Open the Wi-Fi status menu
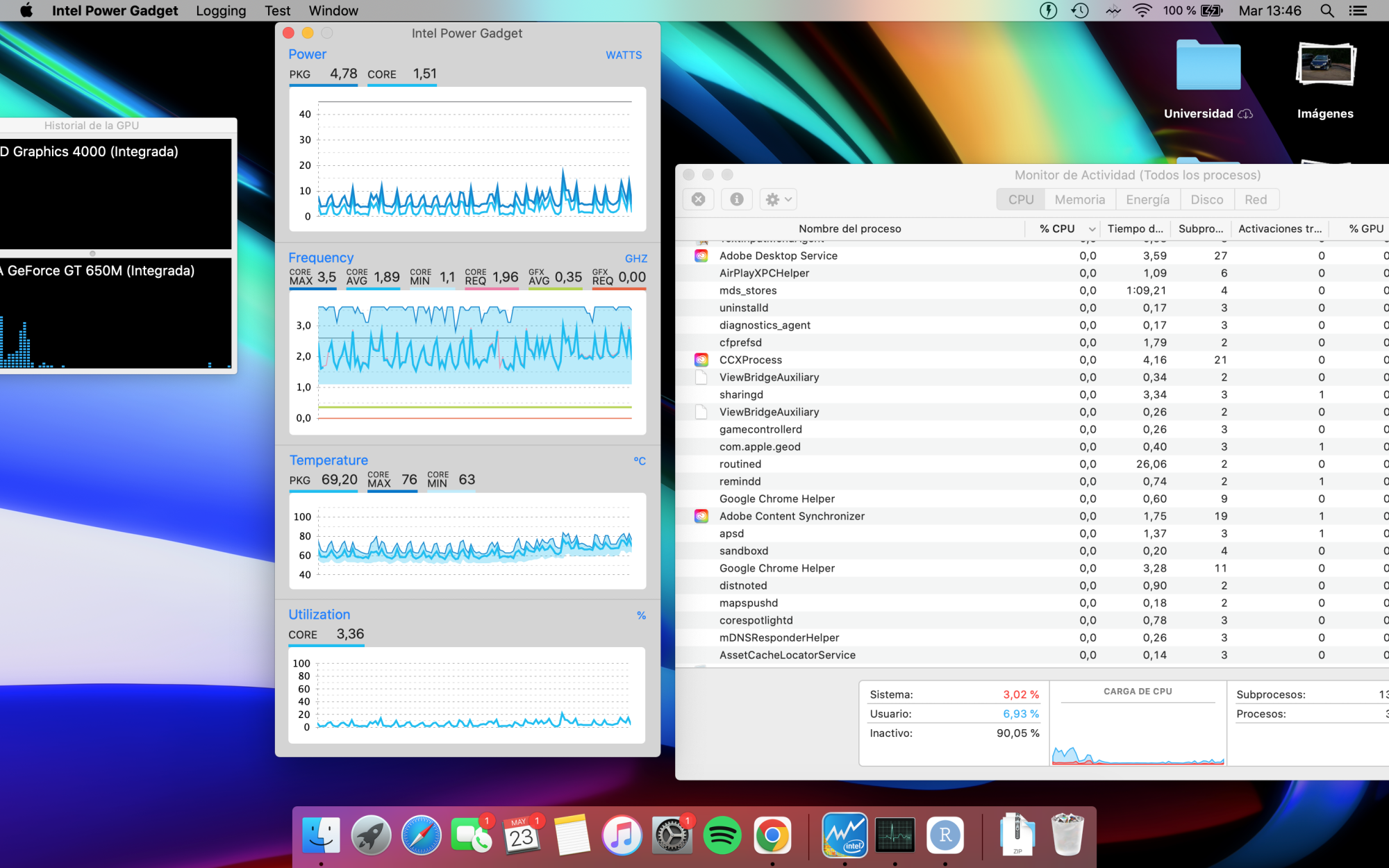Viewport: 1389px width, 868px height. click(1142, 10)
